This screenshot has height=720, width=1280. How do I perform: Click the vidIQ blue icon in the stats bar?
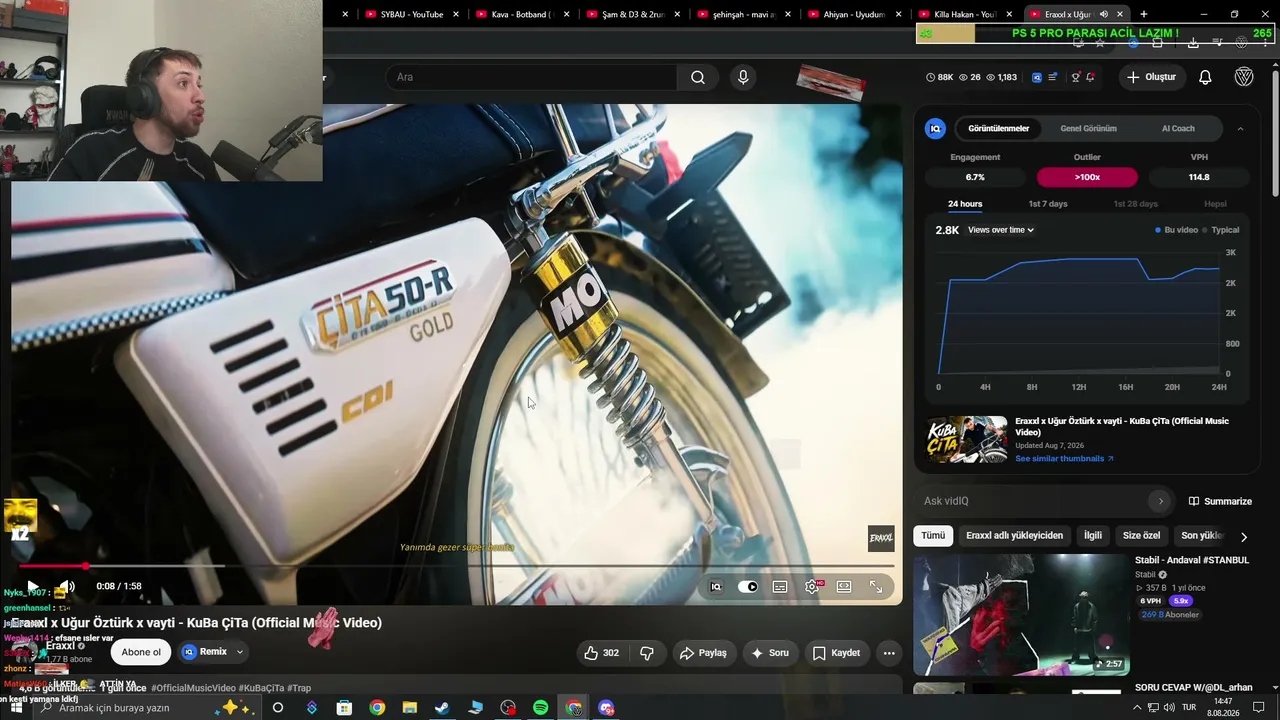pos(1037,77)
